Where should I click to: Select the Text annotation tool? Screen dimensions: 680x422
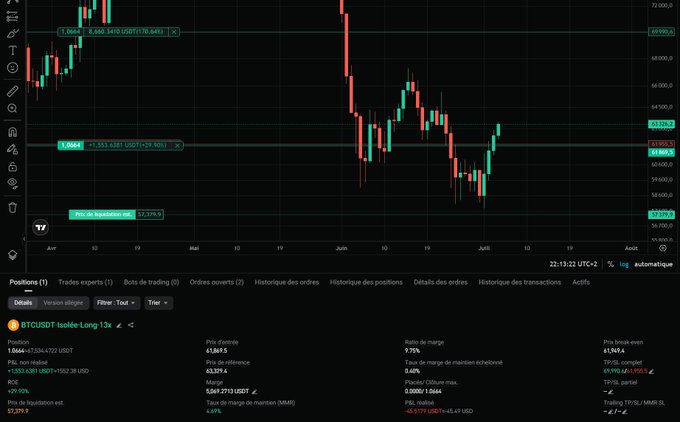point(12,50)
